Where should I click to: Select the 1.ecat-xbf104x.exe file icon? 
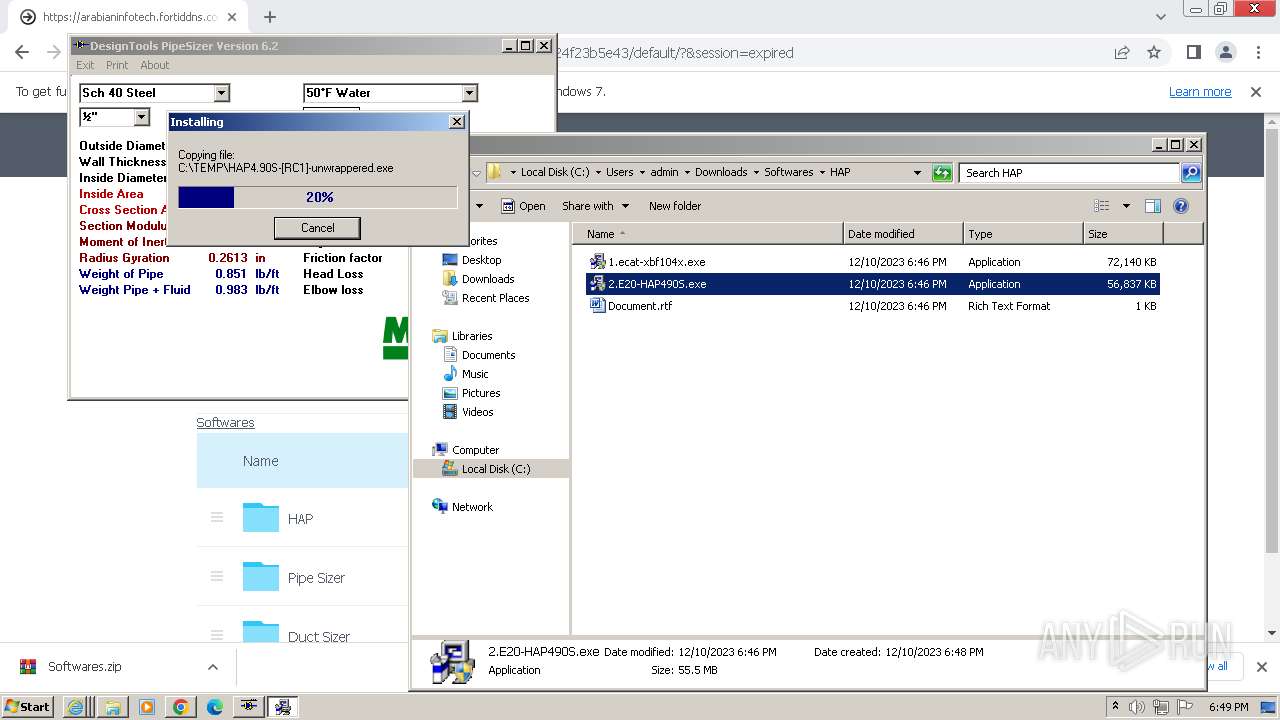[x=598, y=262]
